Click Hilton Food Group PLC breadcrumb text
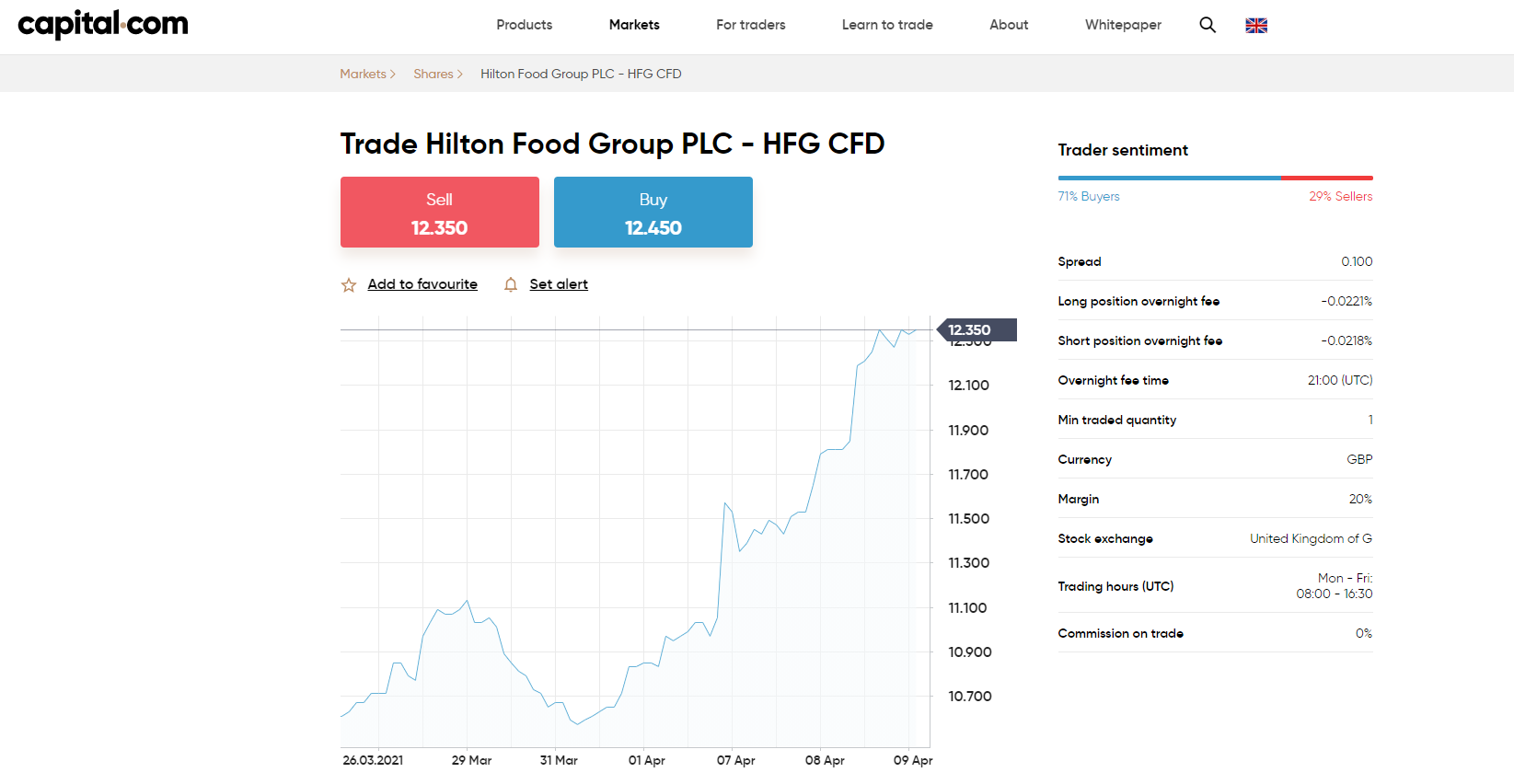1514x784 pixels. 581,74
